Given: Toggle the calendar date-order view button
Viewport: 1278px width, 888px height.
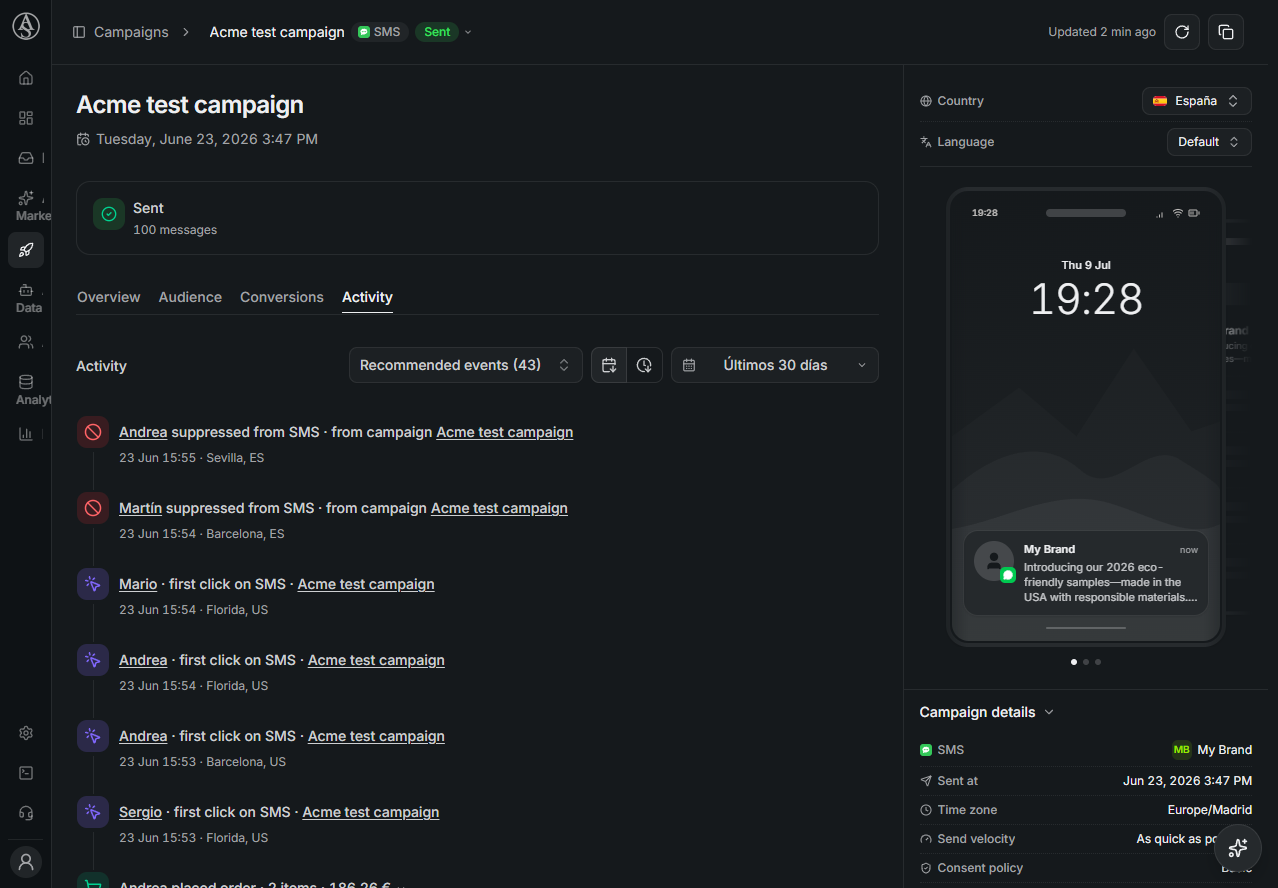Looking at the screenshot, I should coord(609,365).
